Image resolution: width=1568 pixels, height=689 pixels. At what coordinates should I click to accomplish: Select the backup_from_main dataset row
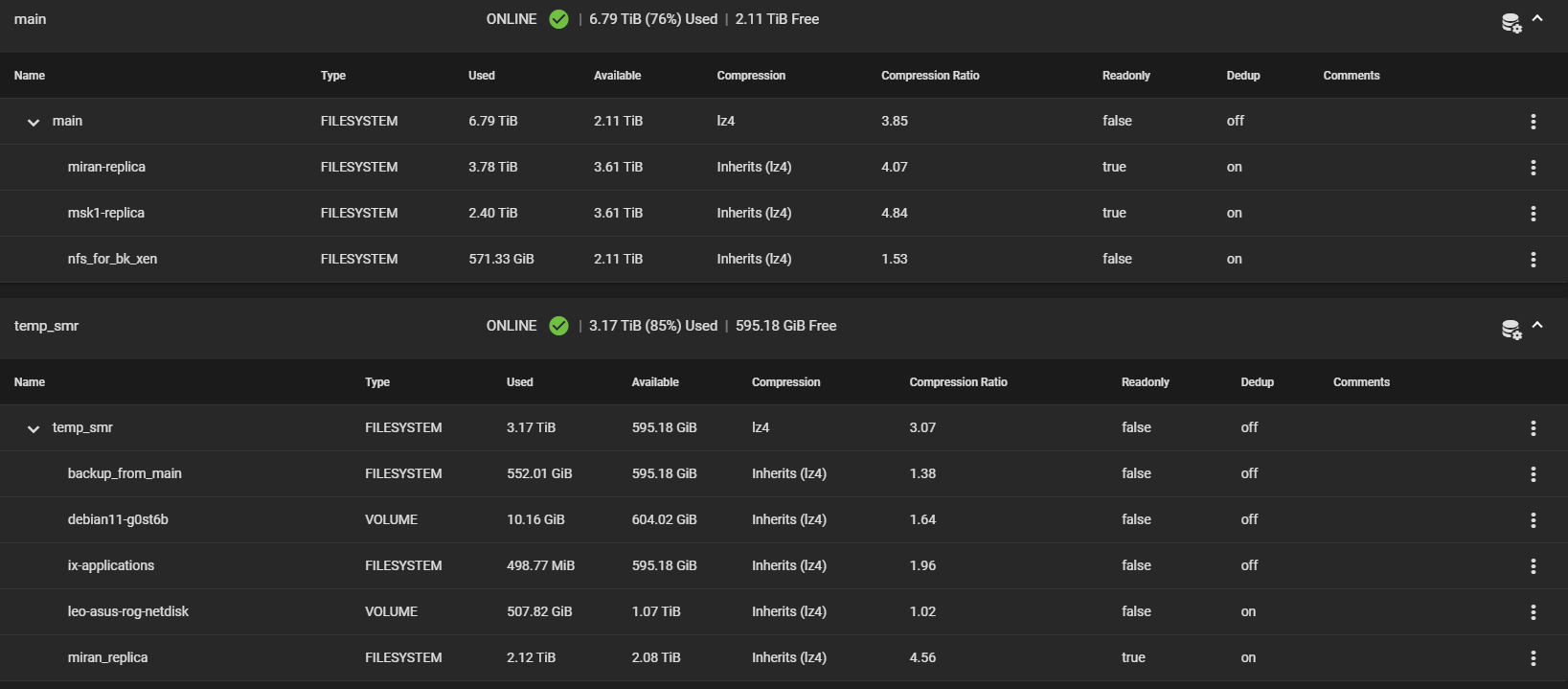point(125,474)
